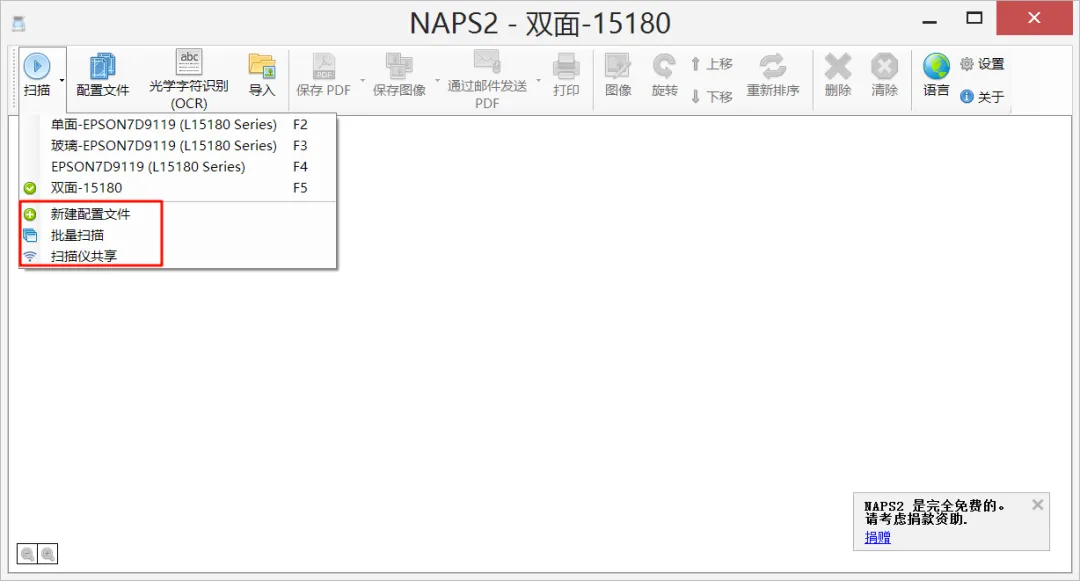The width and height of the screenshot is (1080, 581).
Task: Select profile 单面-EPSON7D9119 (F2)
Action: 178,125
